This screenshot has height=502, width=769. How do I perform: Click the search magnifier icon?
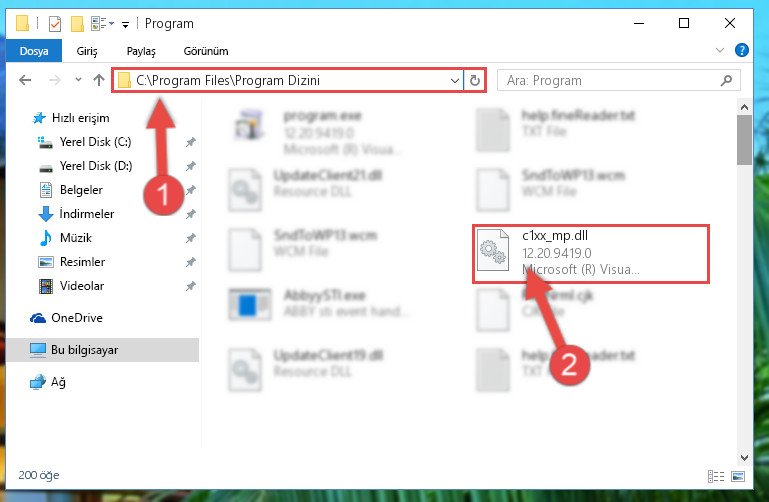pos(726,80)
